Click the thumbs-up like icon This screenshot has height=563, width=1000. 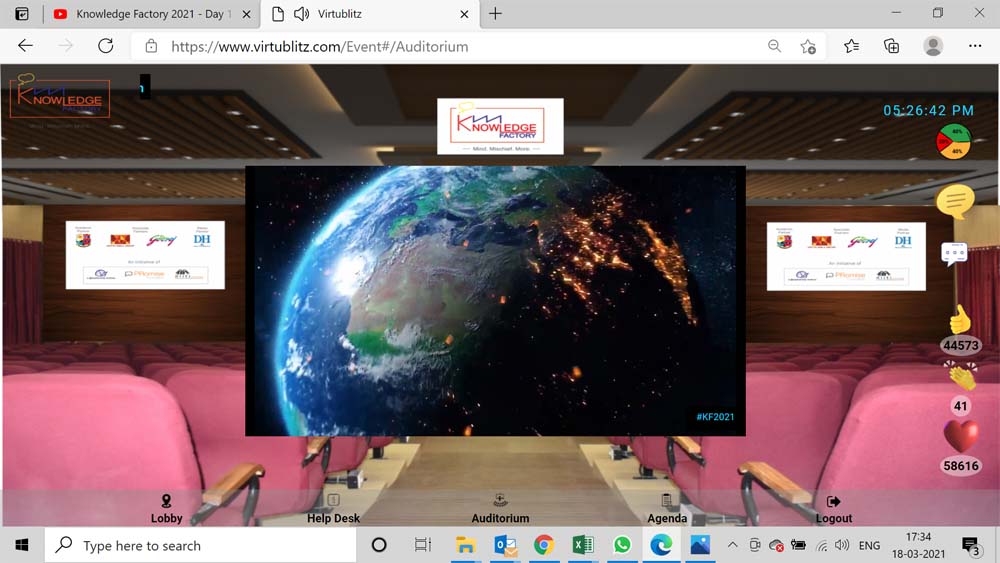click(960, 318)
